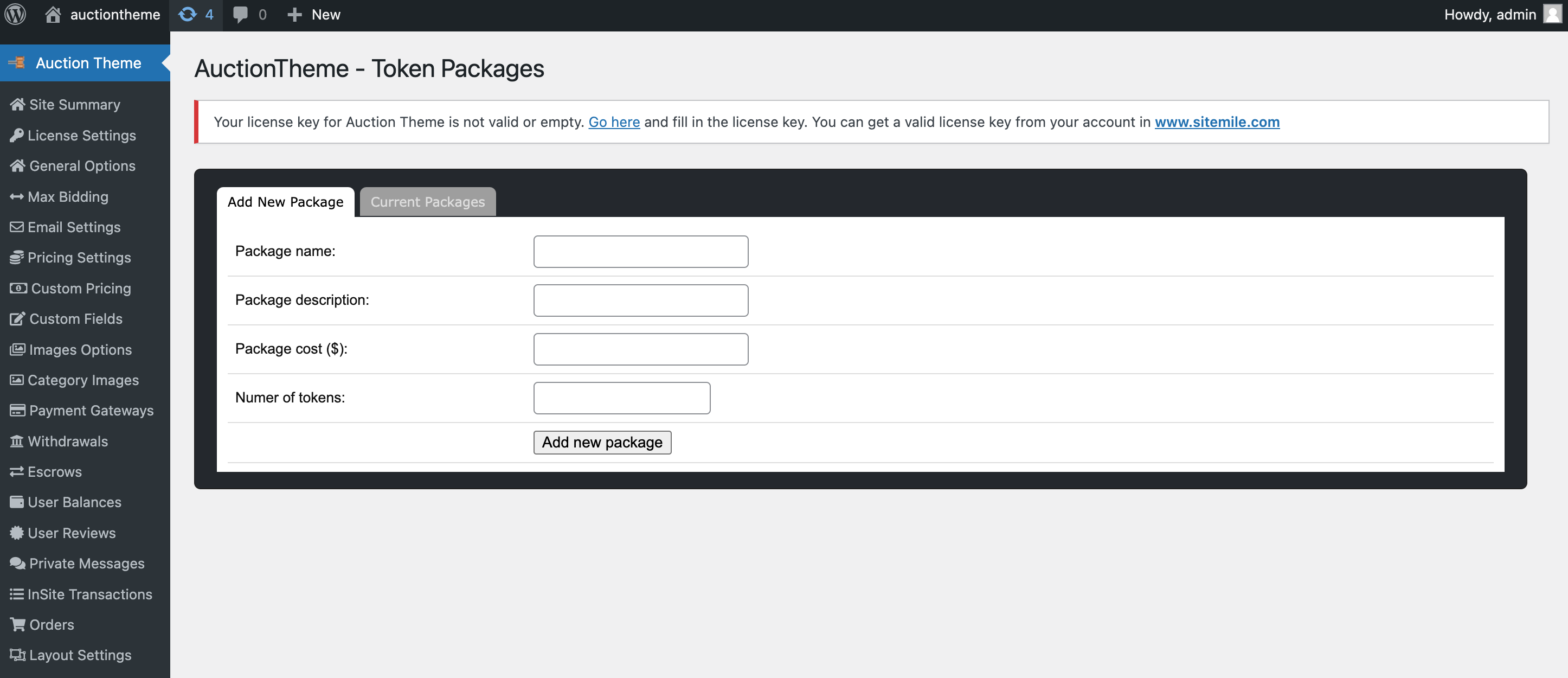Click the home icon beside auctiontheme
Viewport: 1568px width, 678px height.
coord(53,14)
